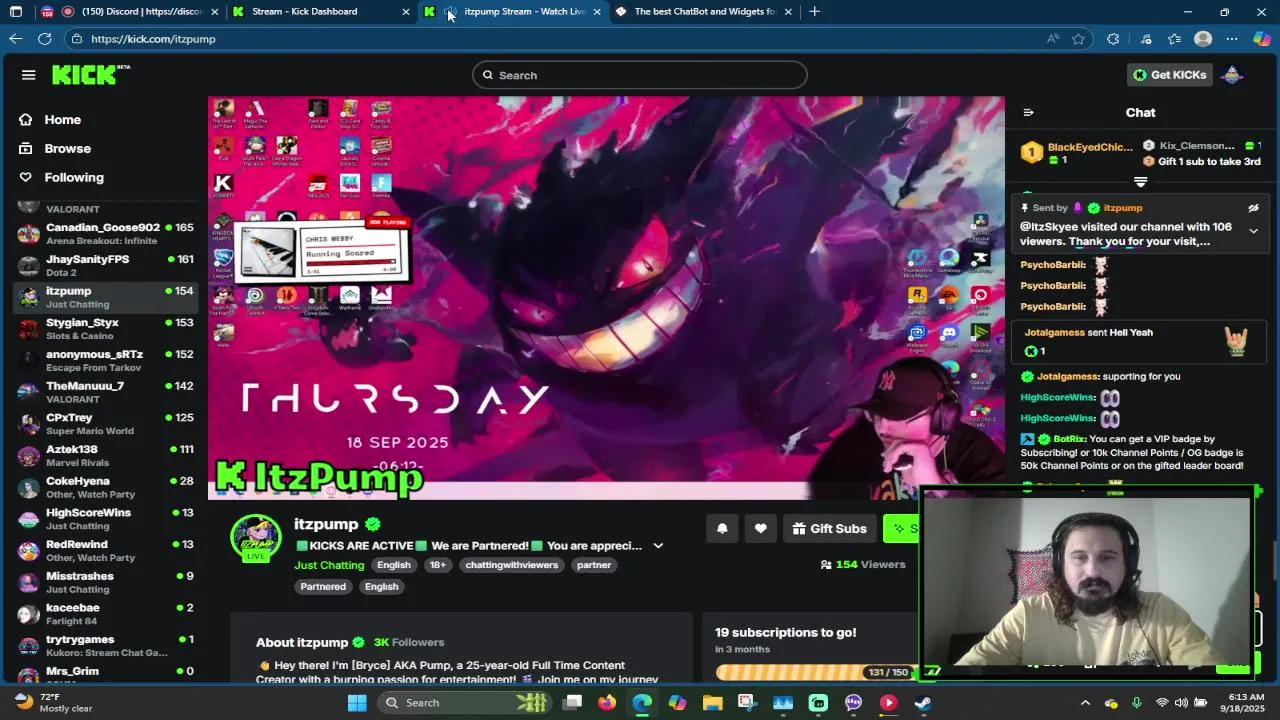Viewport: 1280px width, 720px height.
Task: Open Misstrashes channel
Action: point(105,583)
